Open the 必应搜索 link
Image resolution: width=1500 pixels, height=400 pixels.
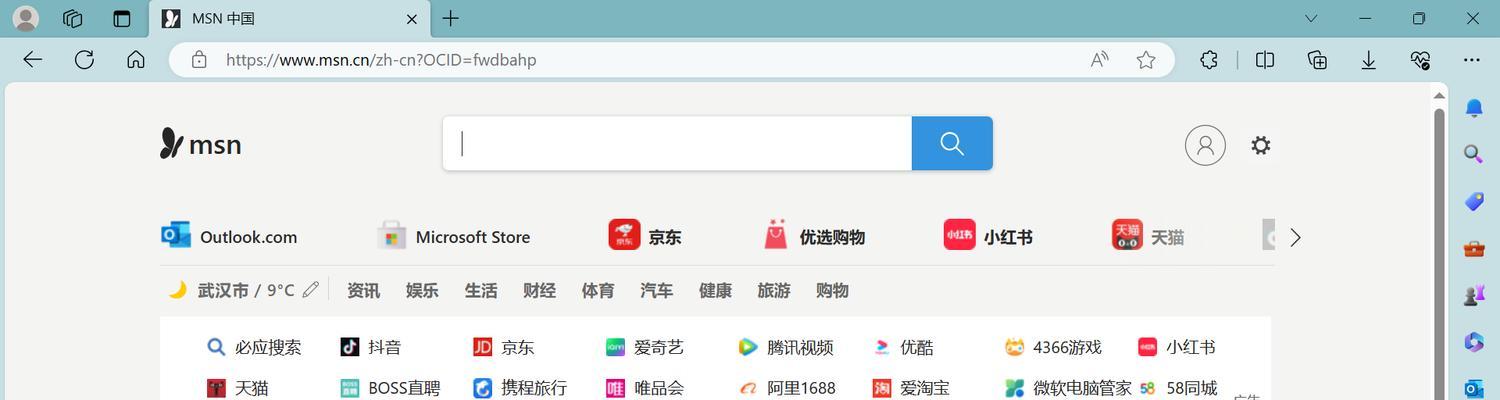pyautogui.click(x=254, y=347)
